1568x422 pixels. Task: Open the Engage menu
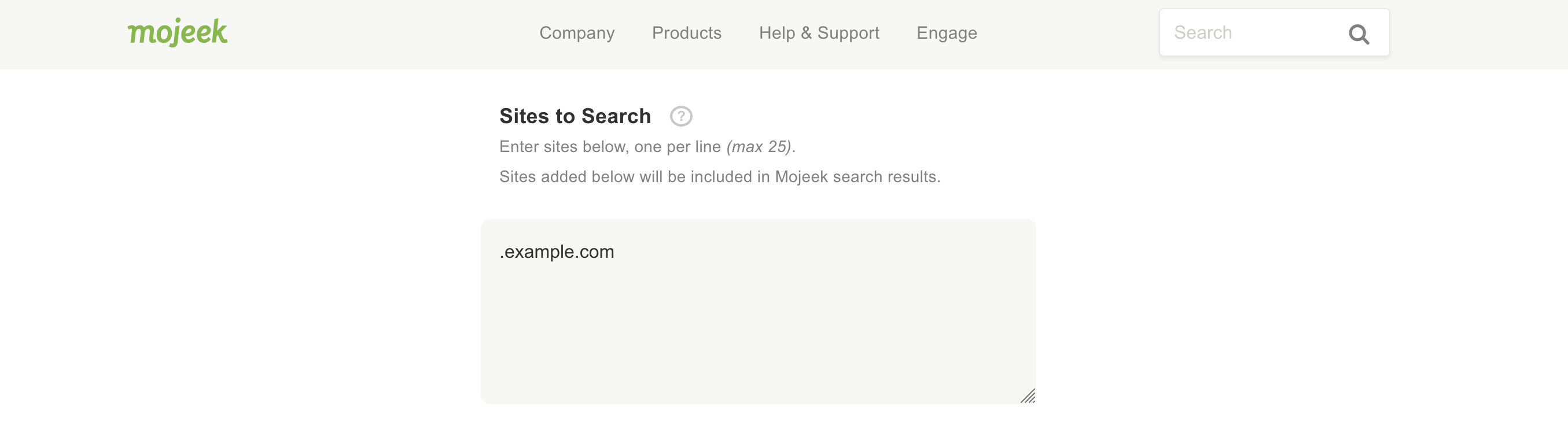coord(947,33)
